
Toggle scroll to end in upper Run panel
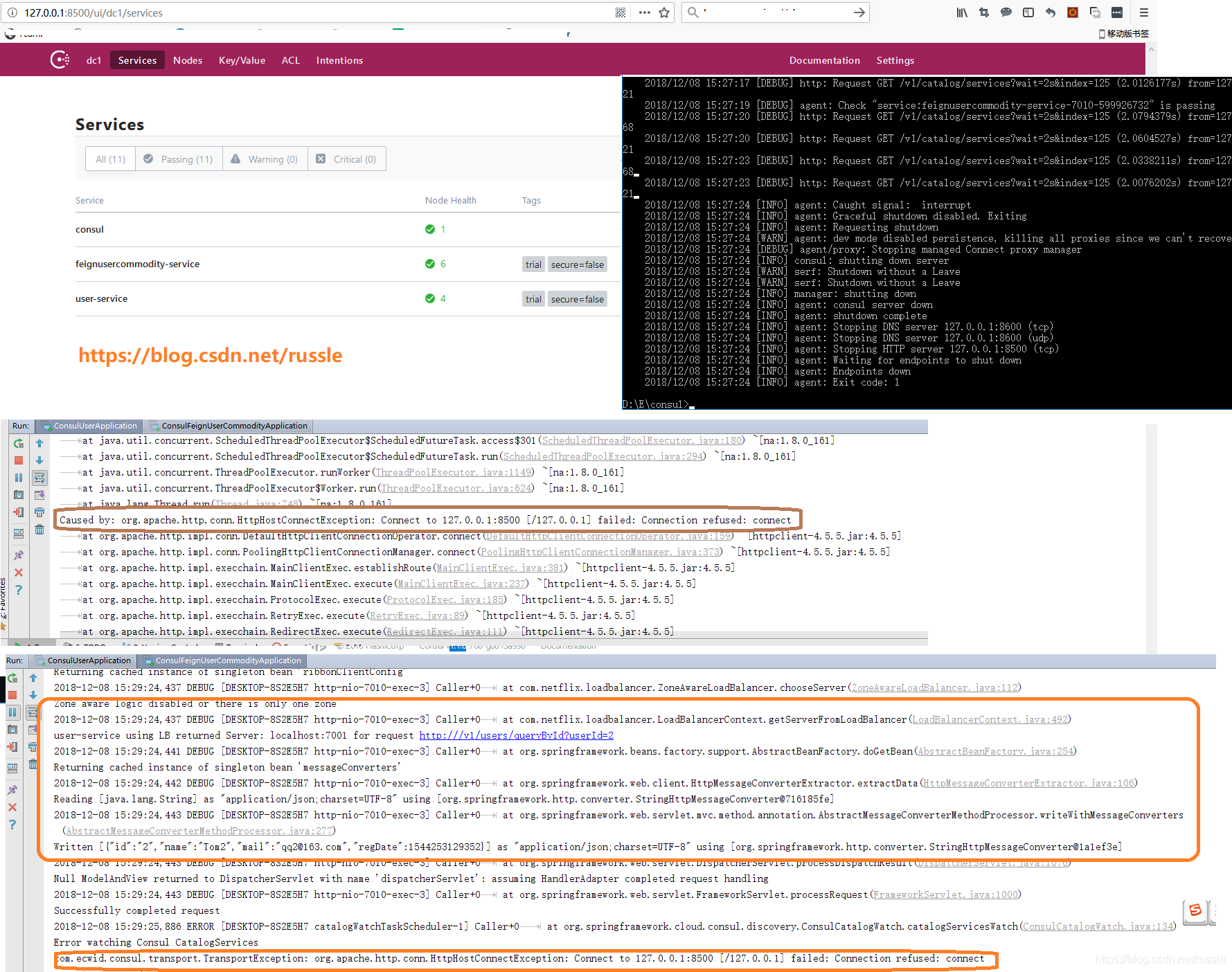39,495
